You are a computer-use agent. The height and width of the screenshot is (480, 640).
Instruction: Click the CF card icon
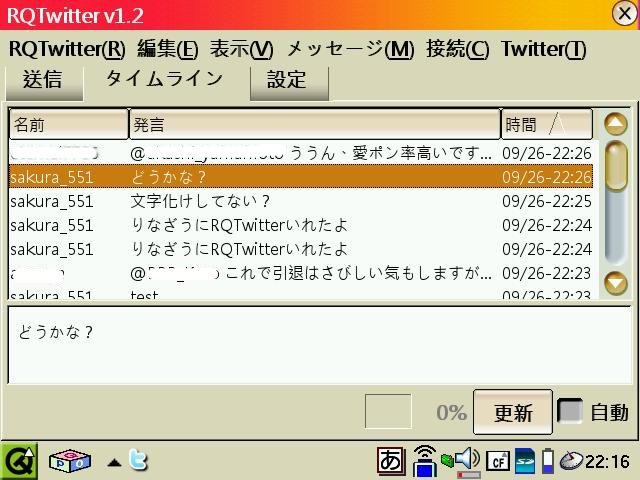[497, 461]
